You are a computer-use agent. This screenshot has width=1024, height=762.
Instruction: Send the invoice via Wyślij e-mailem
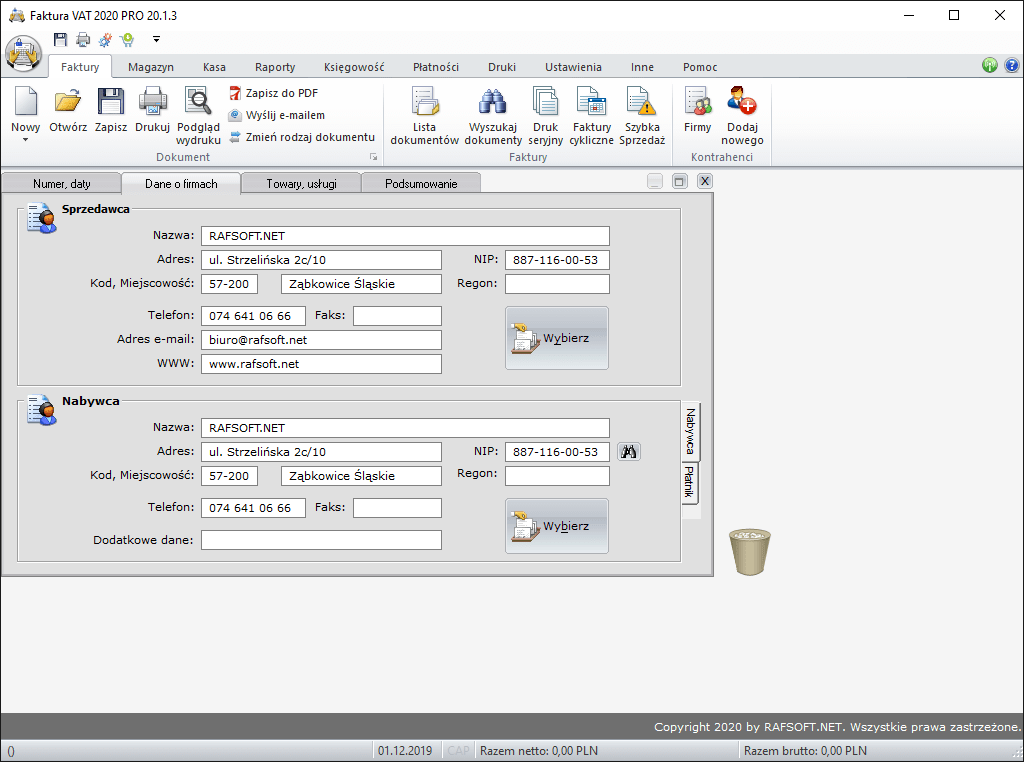pos(277,115)
